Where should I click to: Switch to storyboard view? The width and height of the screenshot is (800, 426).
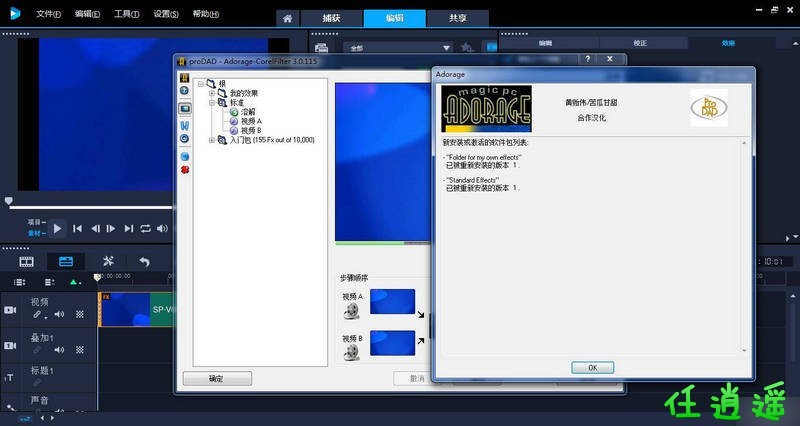coord(27,262)
